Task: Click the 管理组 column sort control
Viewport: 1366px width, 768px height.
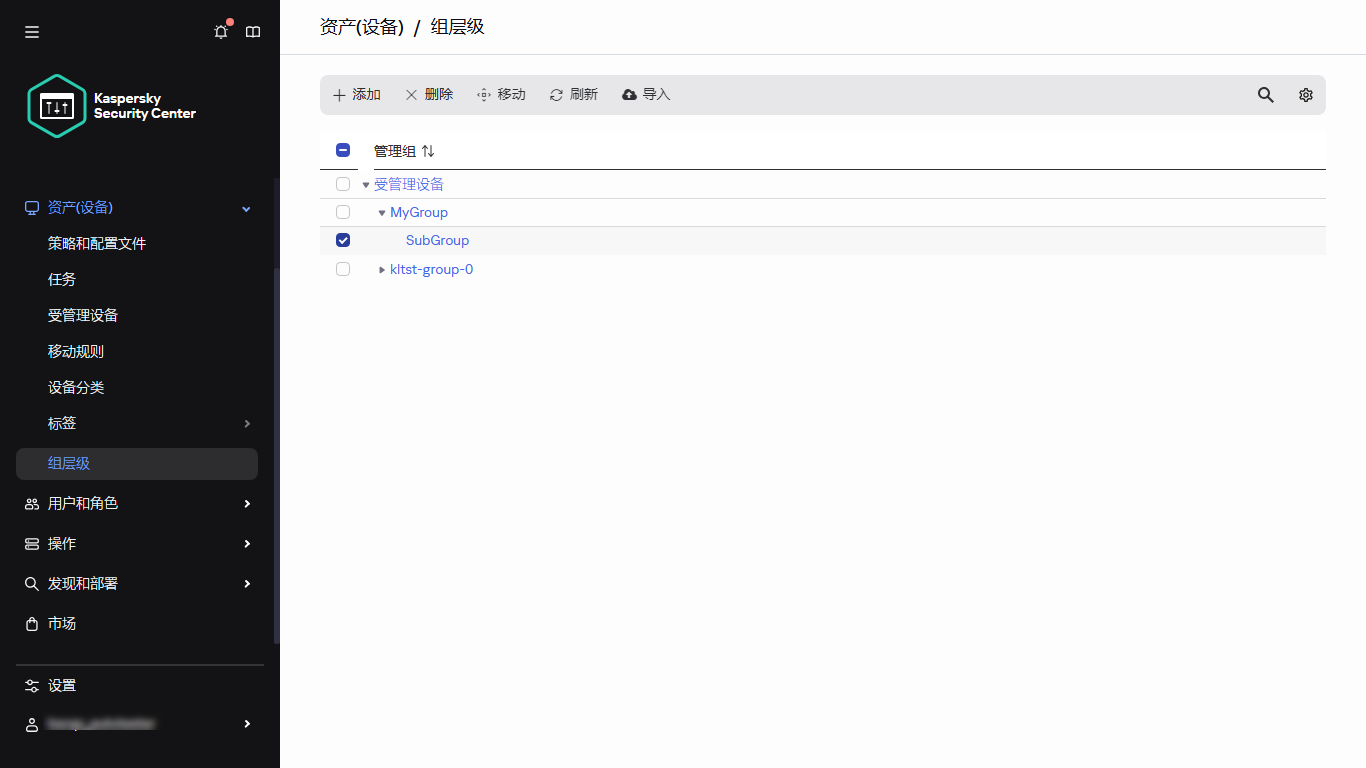Action: [x=428, y=150]
